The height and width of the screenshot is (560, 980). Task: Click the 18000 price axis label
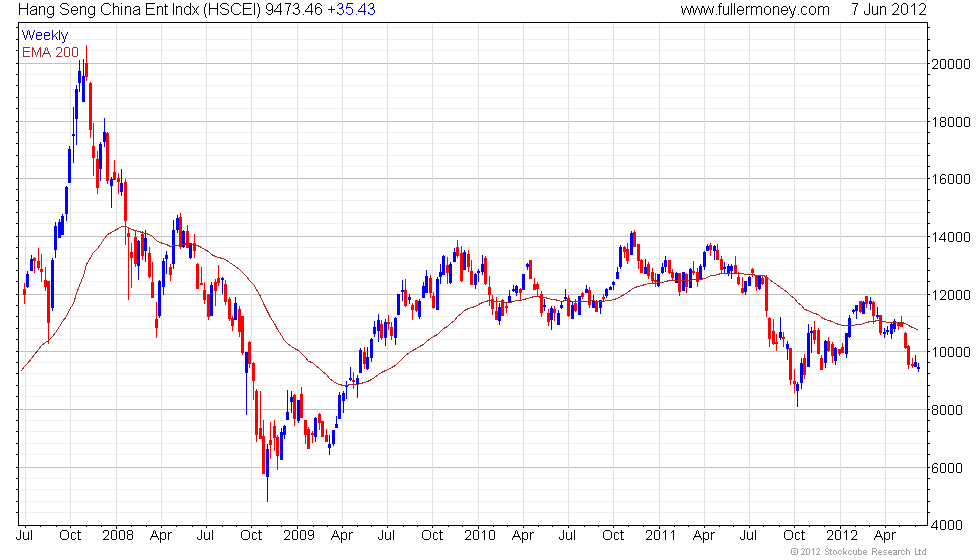click(x=951, y=122)
